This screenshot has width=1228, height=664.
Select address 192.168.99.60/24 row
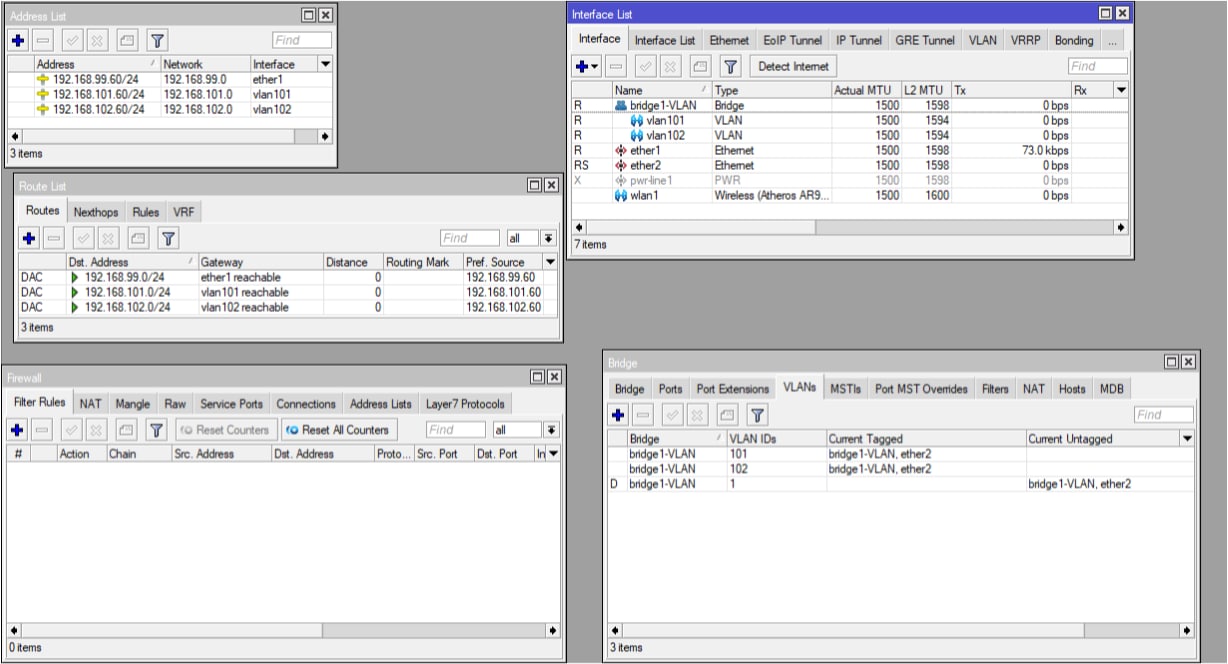pyautogui.click(x=171, y=79)
